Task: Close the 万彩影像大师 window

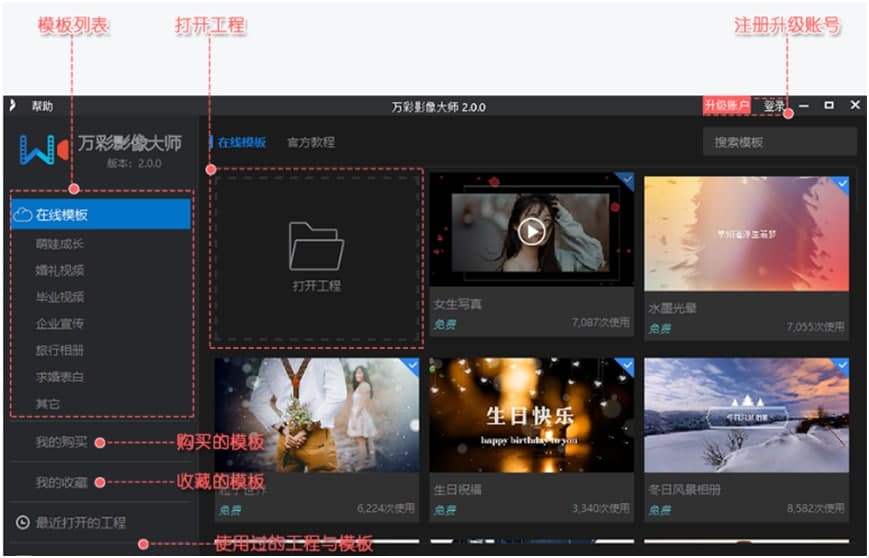Action: [855, 105]
